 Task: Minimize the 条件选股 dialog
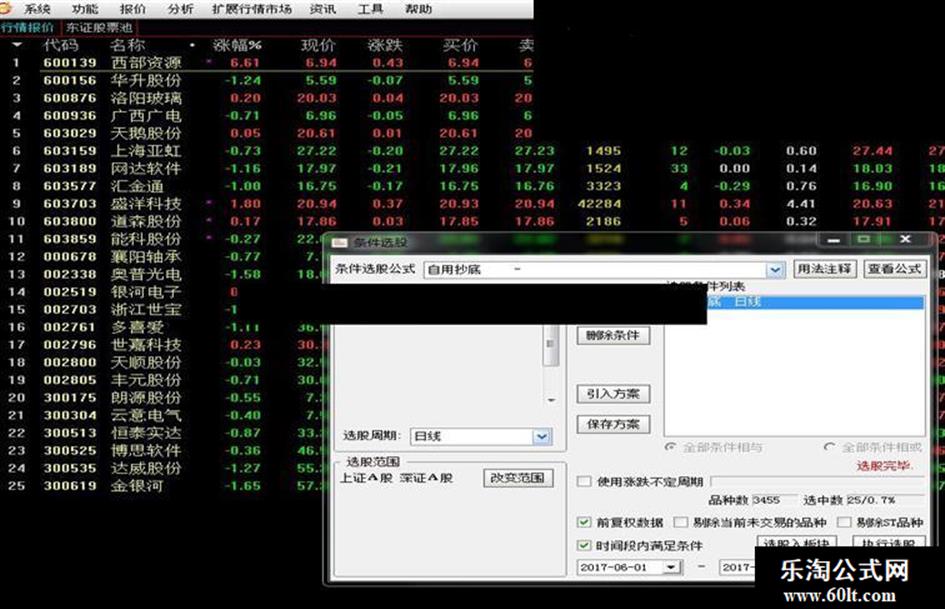(x=834, y=240)
